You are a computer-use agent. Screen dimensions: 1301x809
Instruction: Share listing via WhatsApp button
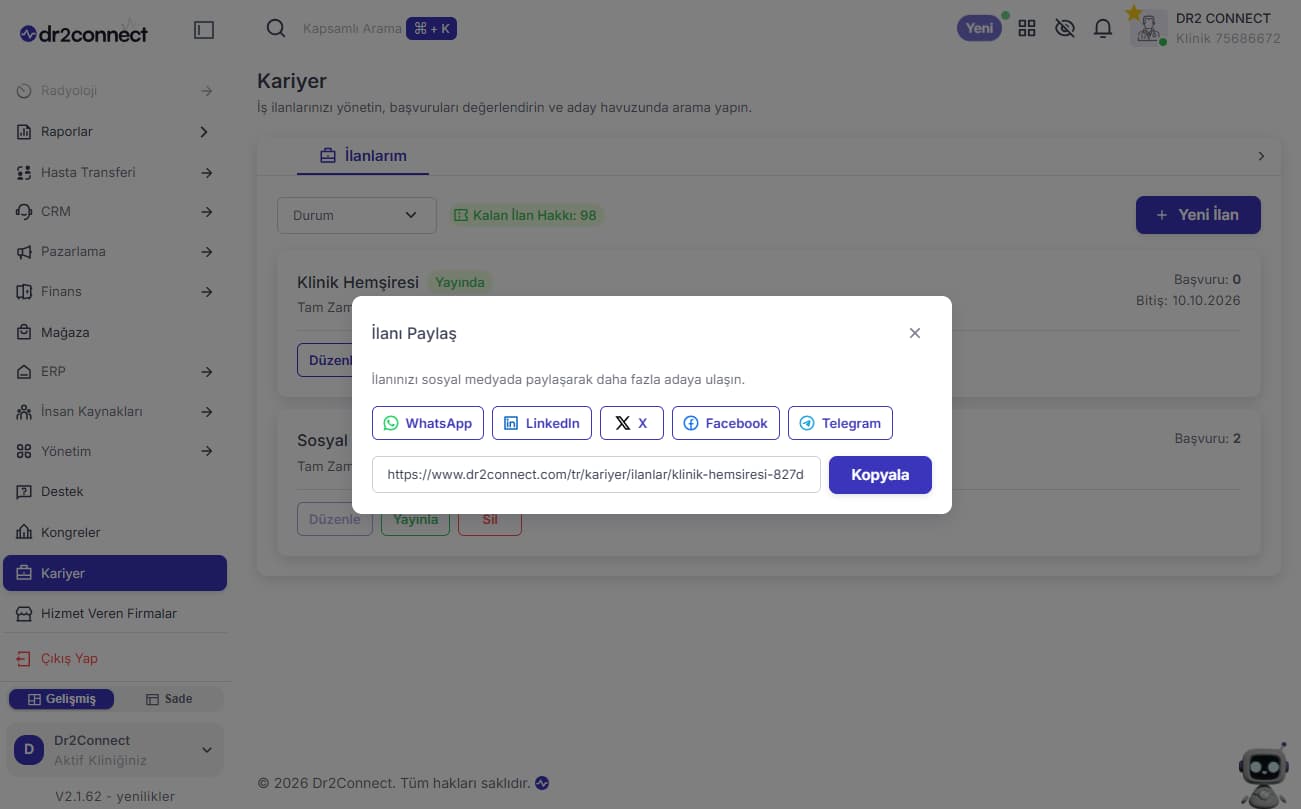(x=428, y=423)
